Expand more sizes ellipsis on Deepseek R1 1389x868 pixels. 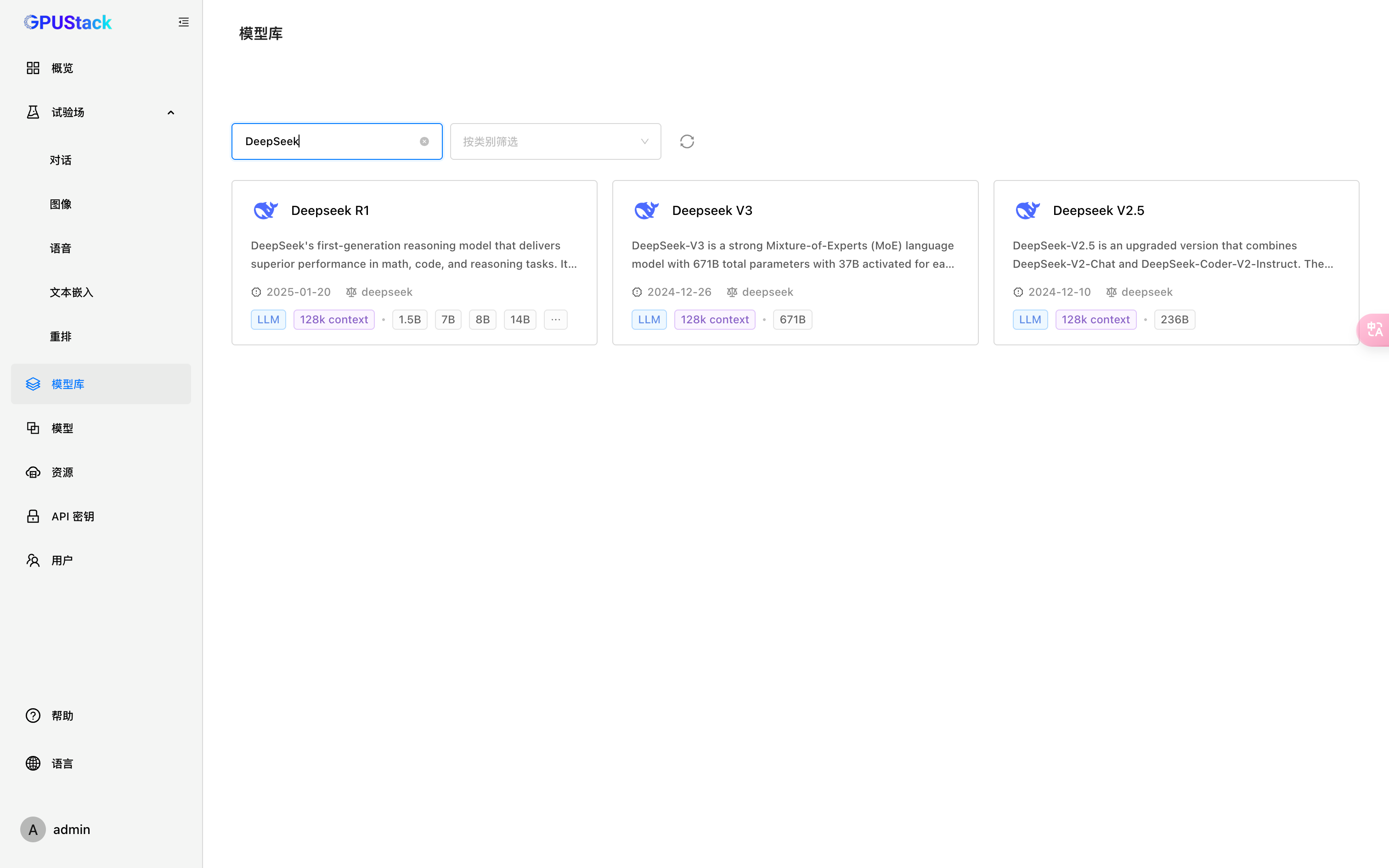556,320
